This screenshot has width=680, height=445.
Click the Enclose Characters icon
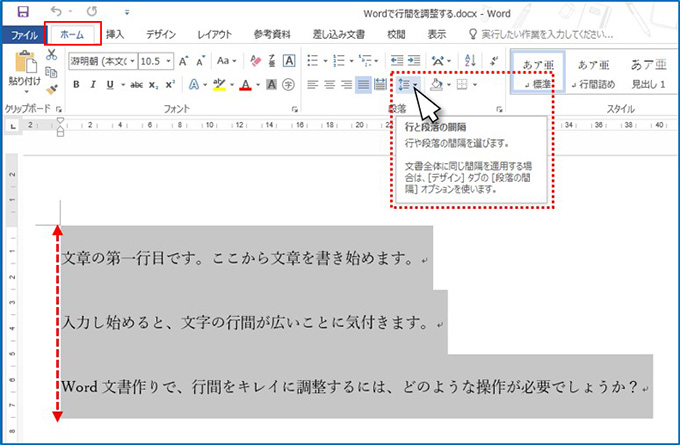pos(288,85)
